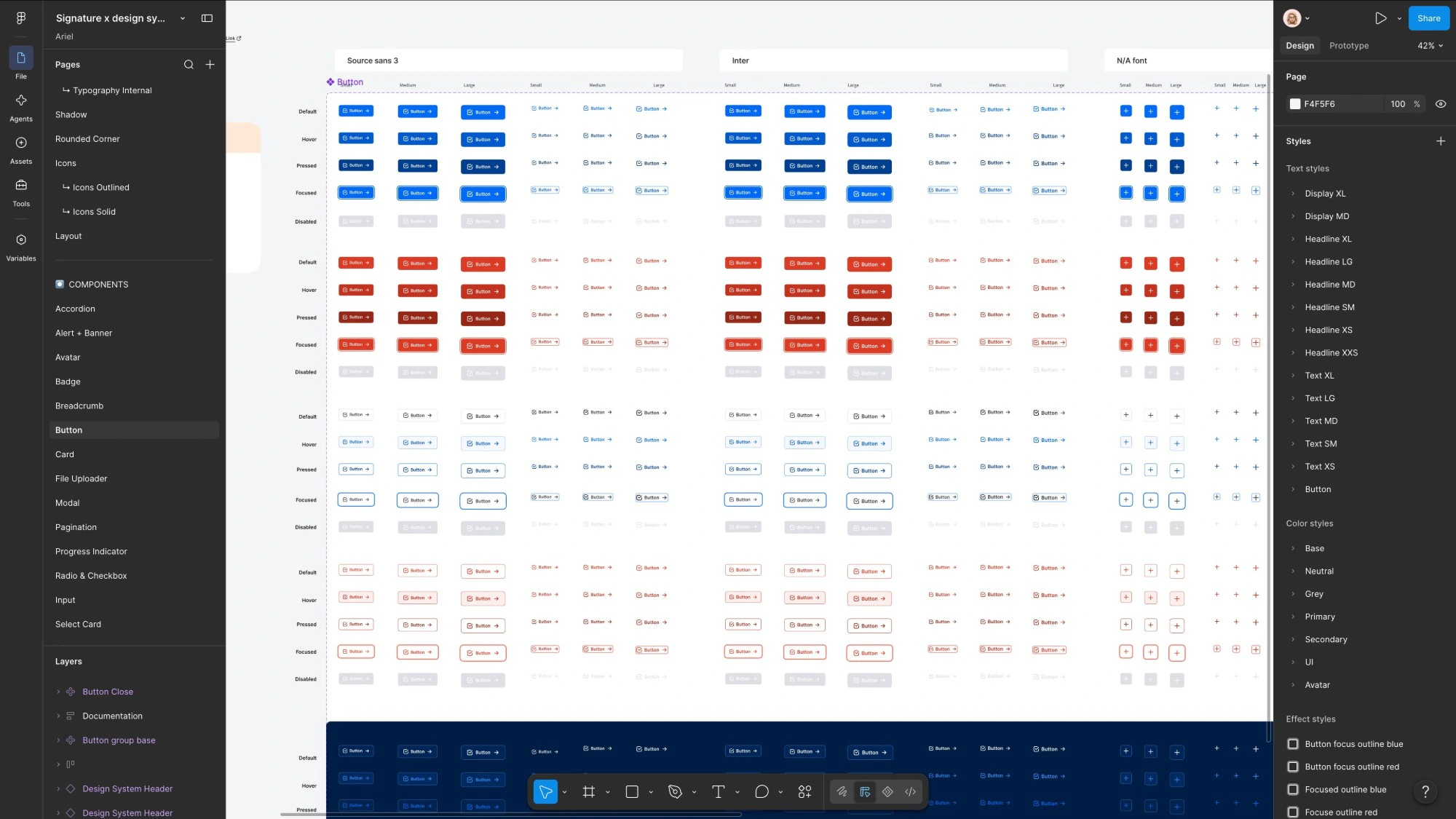
Task: Open the Figma main menu icon
Action: click(21, 18)
